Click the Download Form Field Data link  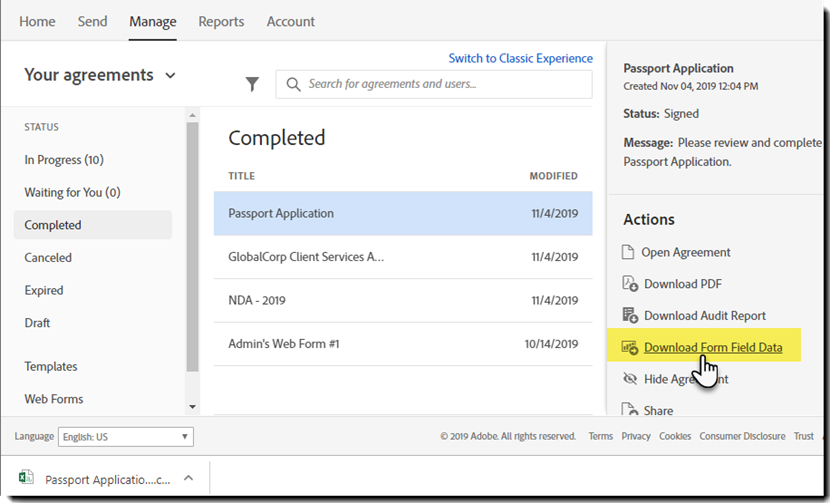tap(712, 347)
